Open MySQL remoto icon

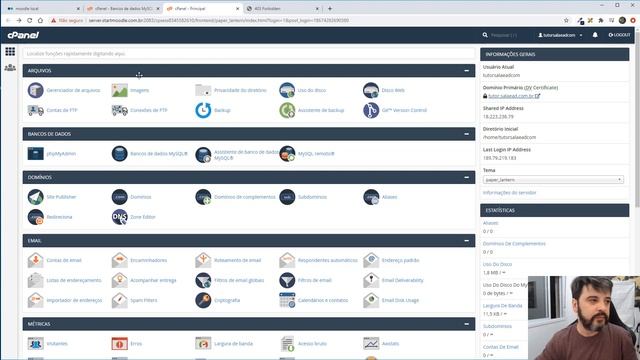tap(287, 153)
